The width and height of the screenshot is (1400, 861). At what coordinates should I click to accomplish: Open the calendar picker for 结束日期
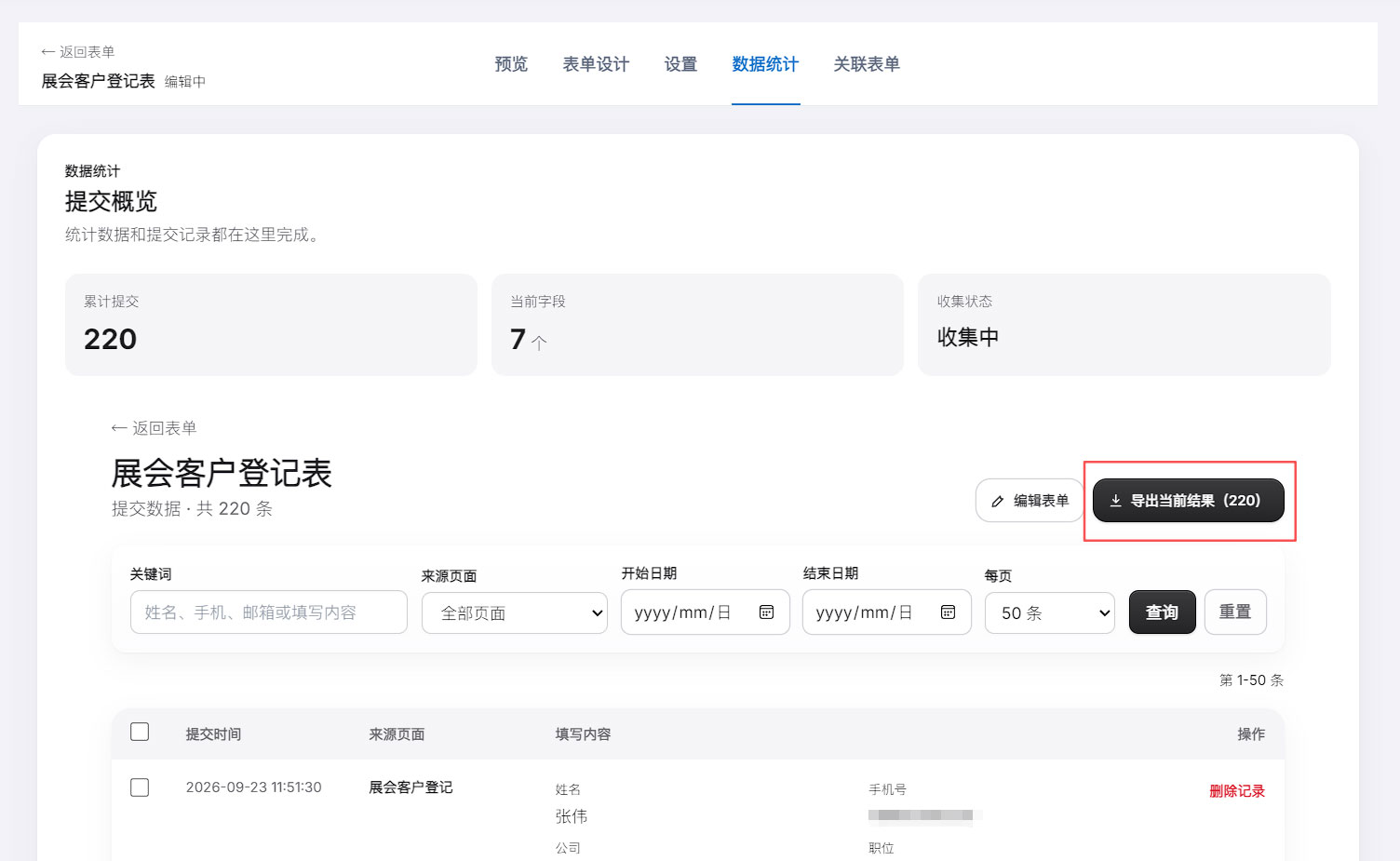pos(949,612)
